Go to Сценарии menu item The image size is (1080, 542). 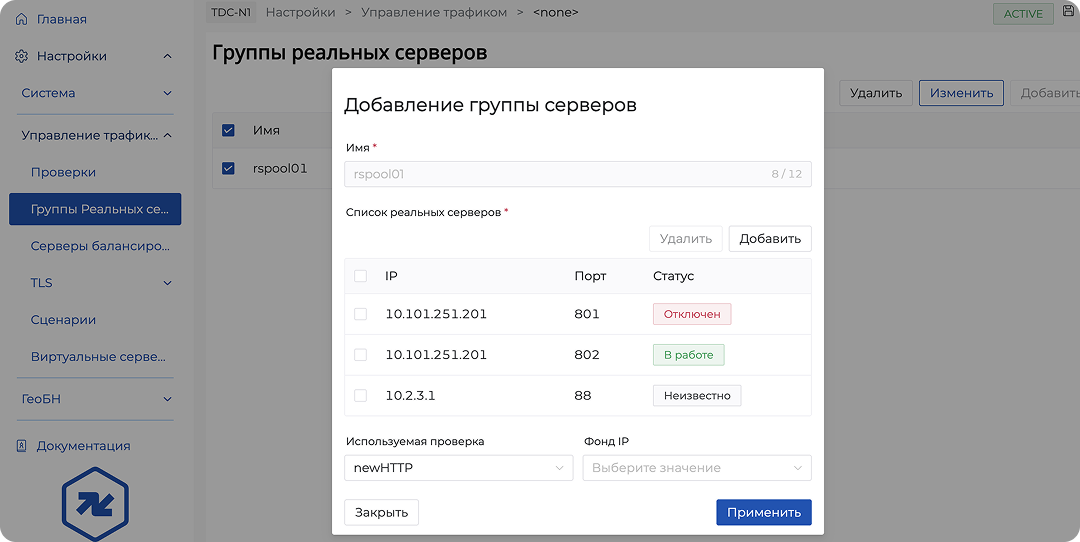pyautogui.click(x=63, y=320)
